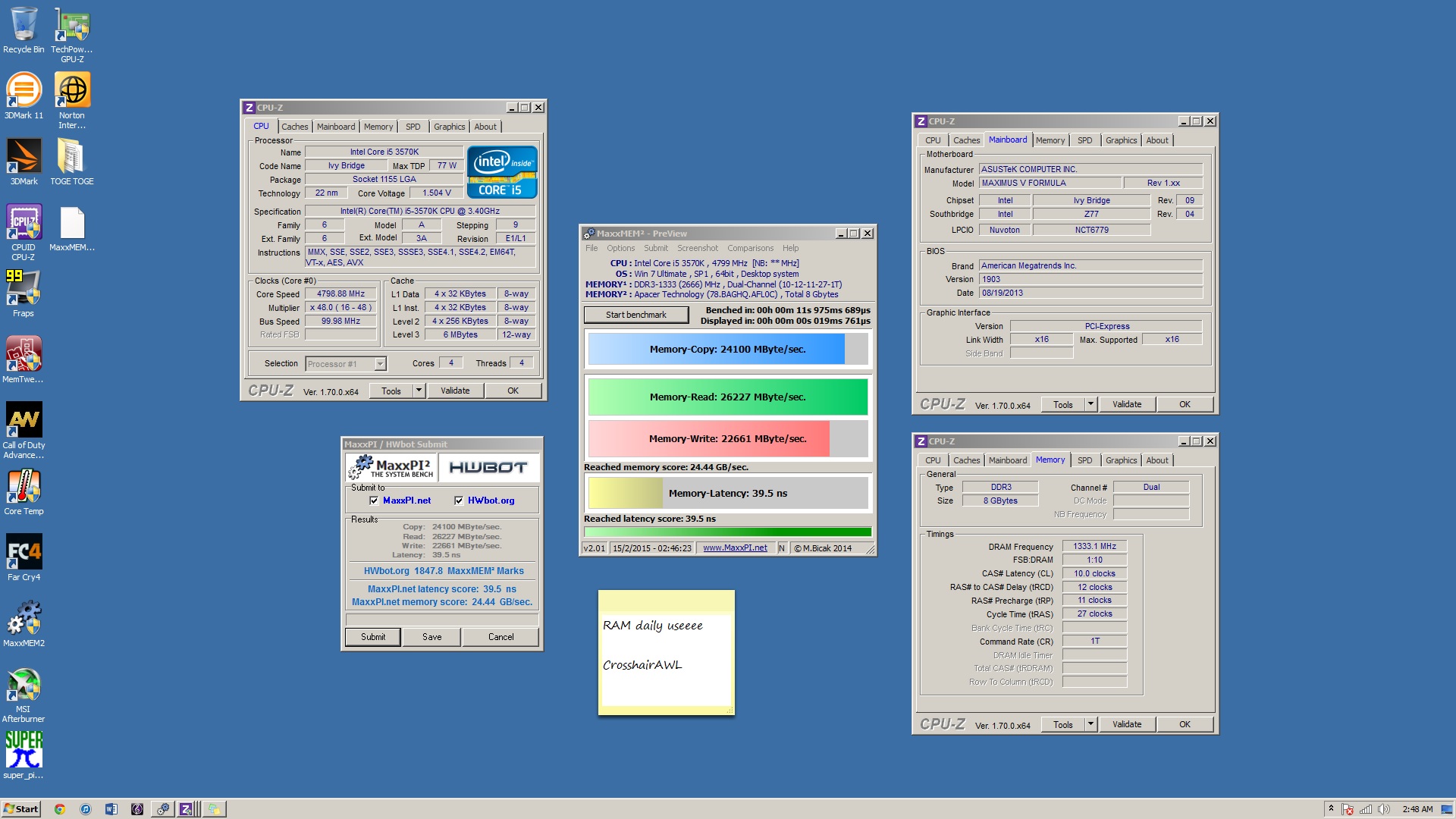
Task: Open About tab in CPU-Z Memory window
Action: pyautogui.click(x=1157, y=460)
